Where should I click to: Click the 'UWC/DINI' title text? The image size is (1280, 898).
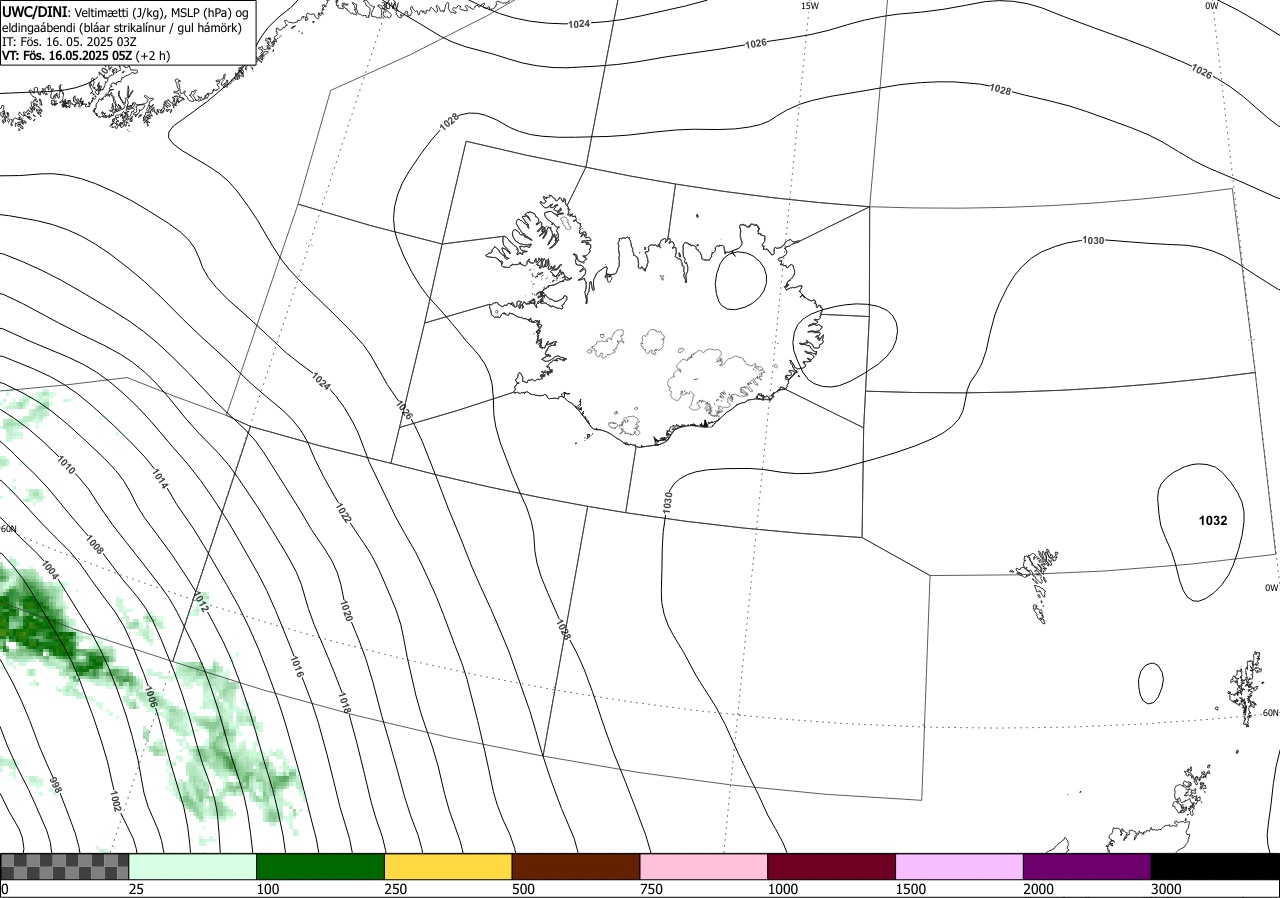[x=36, y=11]
